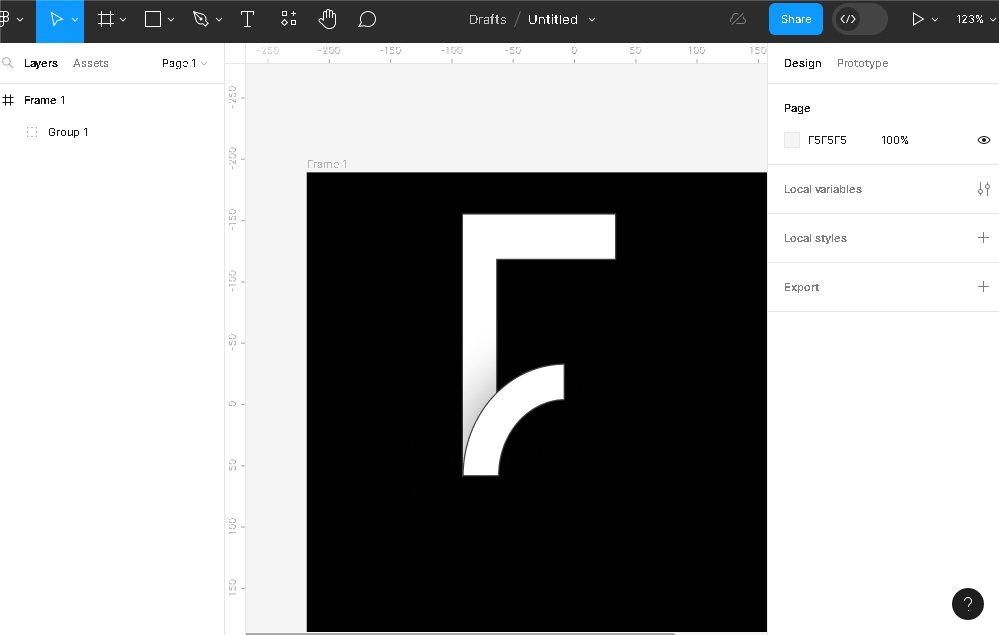The width and height of the screenshot is (999, 635).
Task: Select the Group 1 layer
Action: pyautogui.click(x=68, y=132)
